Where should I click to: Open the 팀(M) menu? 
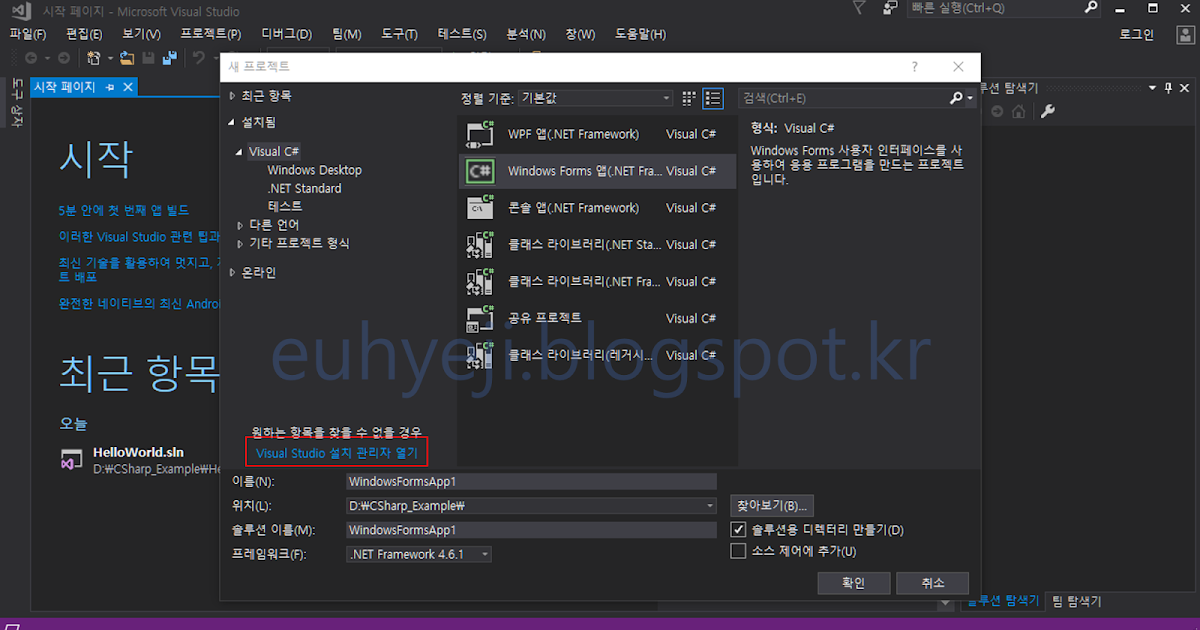point(347,34)
